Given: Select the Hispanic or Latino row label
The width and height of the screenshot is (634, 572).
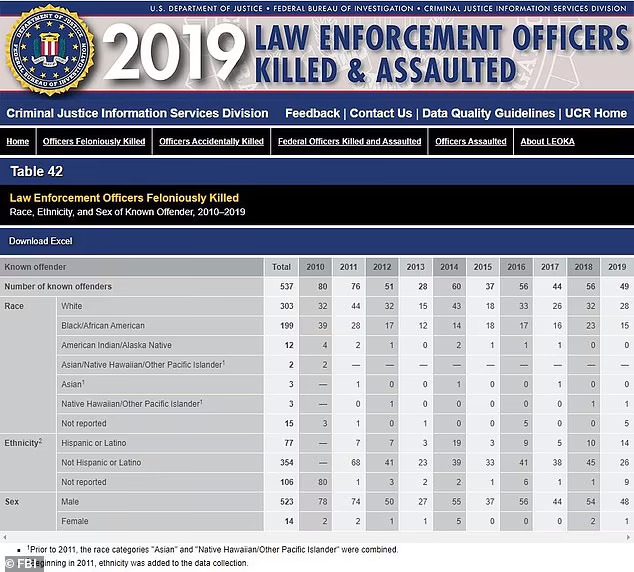Looking at the screenshot, I should coord(94,443).
